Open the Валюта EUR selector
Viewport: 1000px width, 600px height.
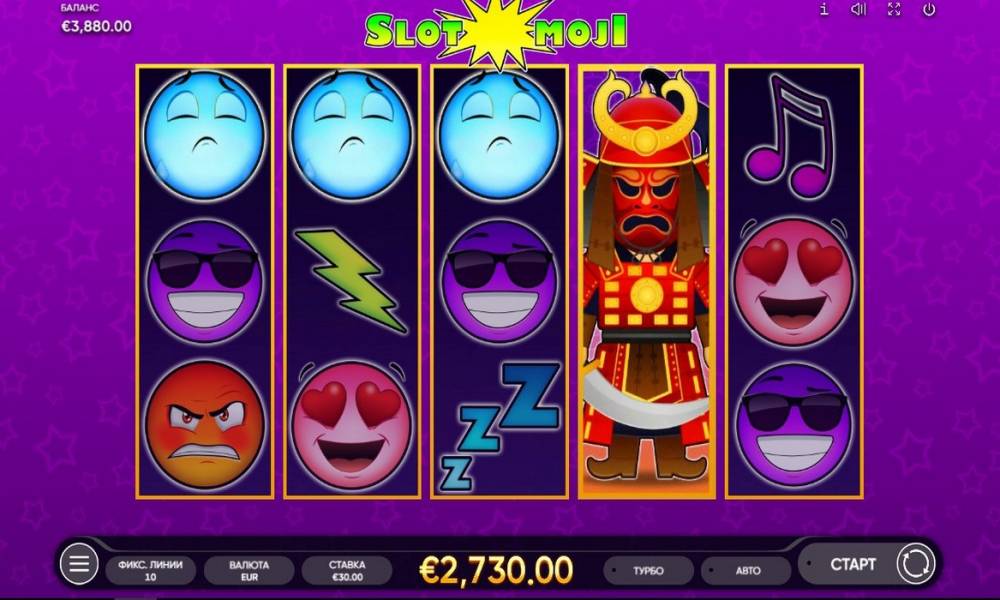click(249, 570)
